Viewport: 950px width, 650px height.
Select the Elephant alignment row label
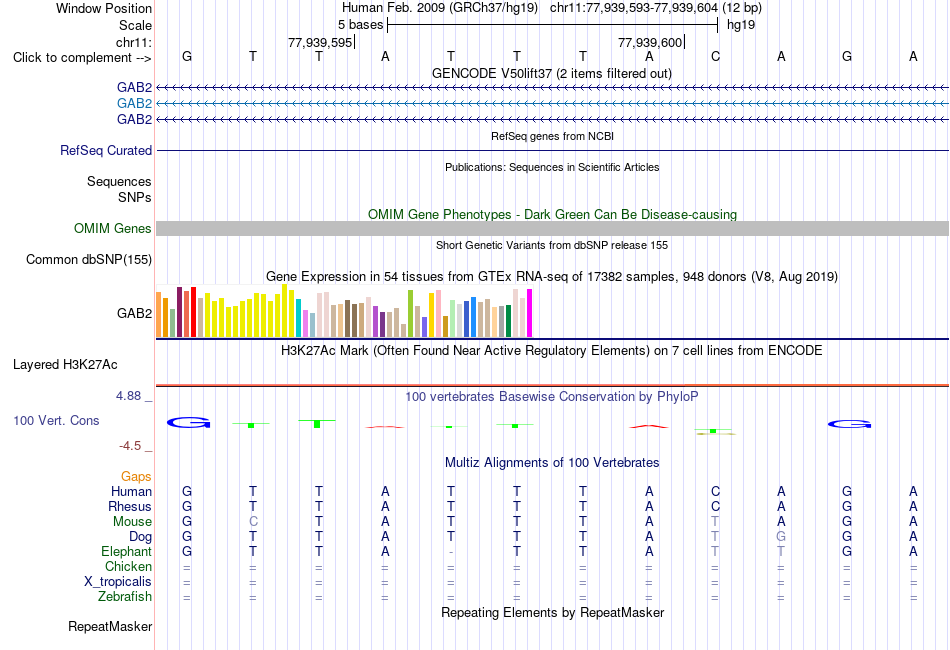[x=126, y=551]
